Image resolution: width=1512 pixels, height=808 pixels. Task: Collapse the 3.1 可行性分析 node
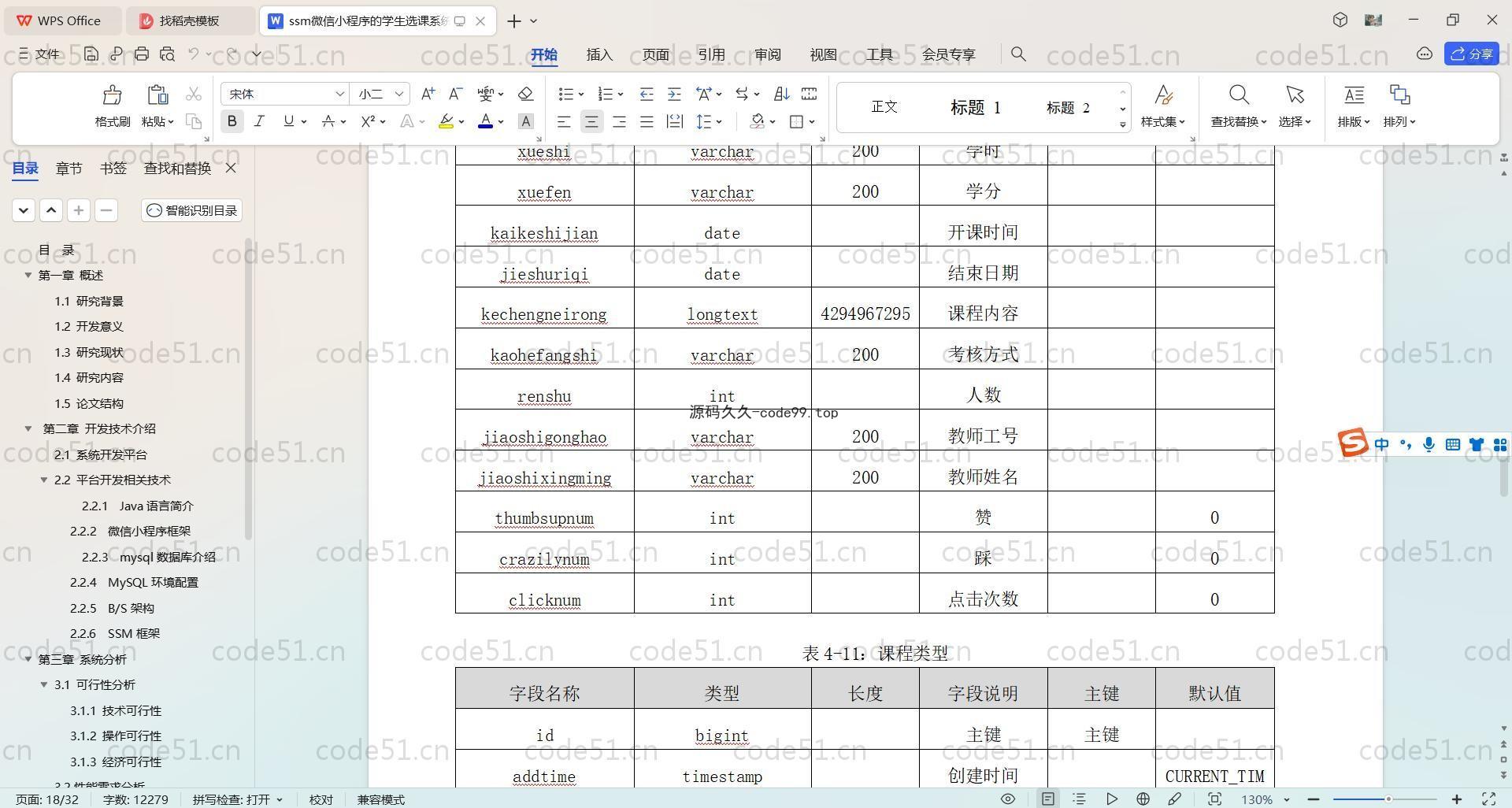click(x=44, y=684)
